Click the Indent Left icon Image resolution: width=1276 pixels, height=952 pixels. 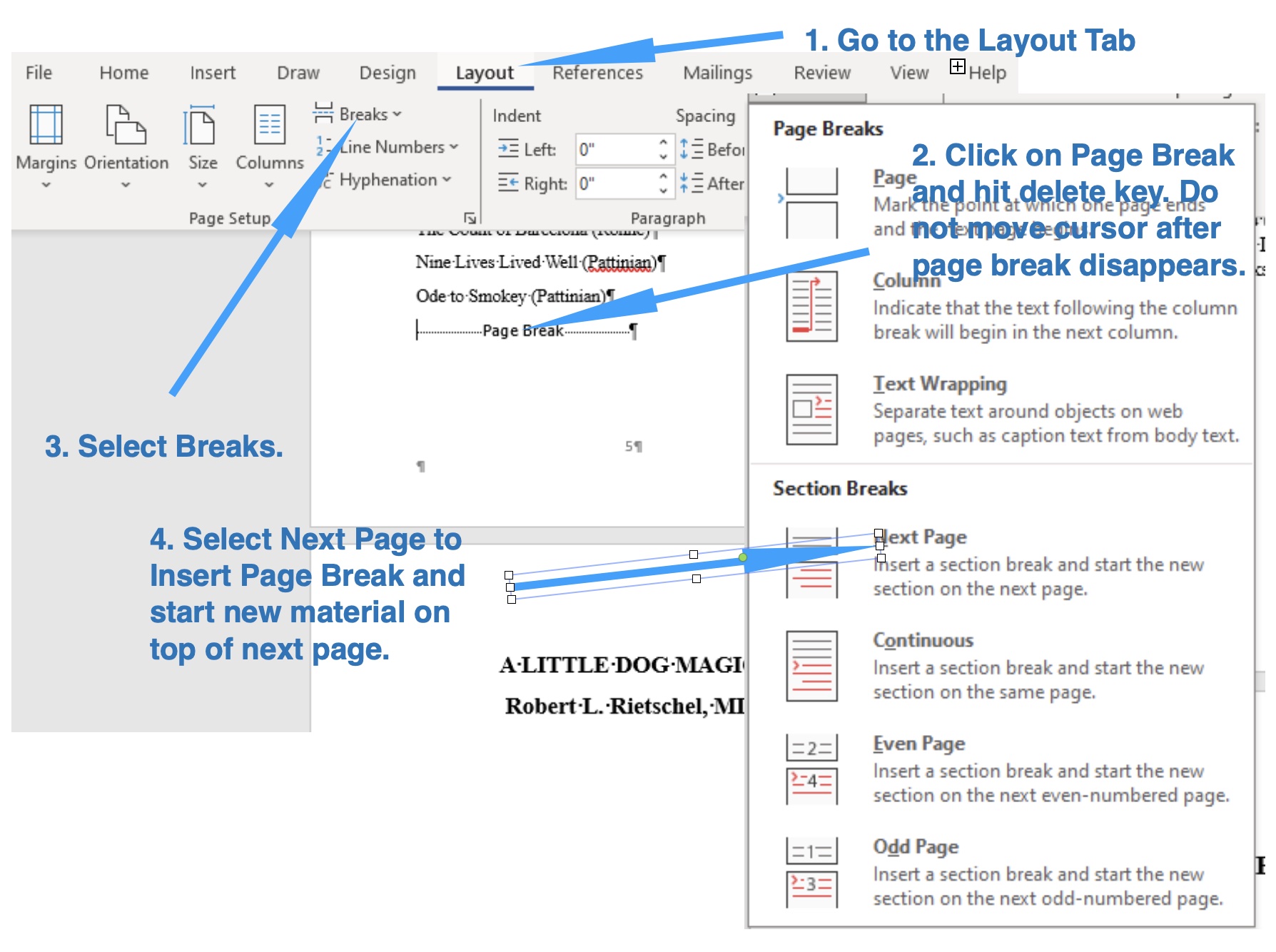(508, 149)
